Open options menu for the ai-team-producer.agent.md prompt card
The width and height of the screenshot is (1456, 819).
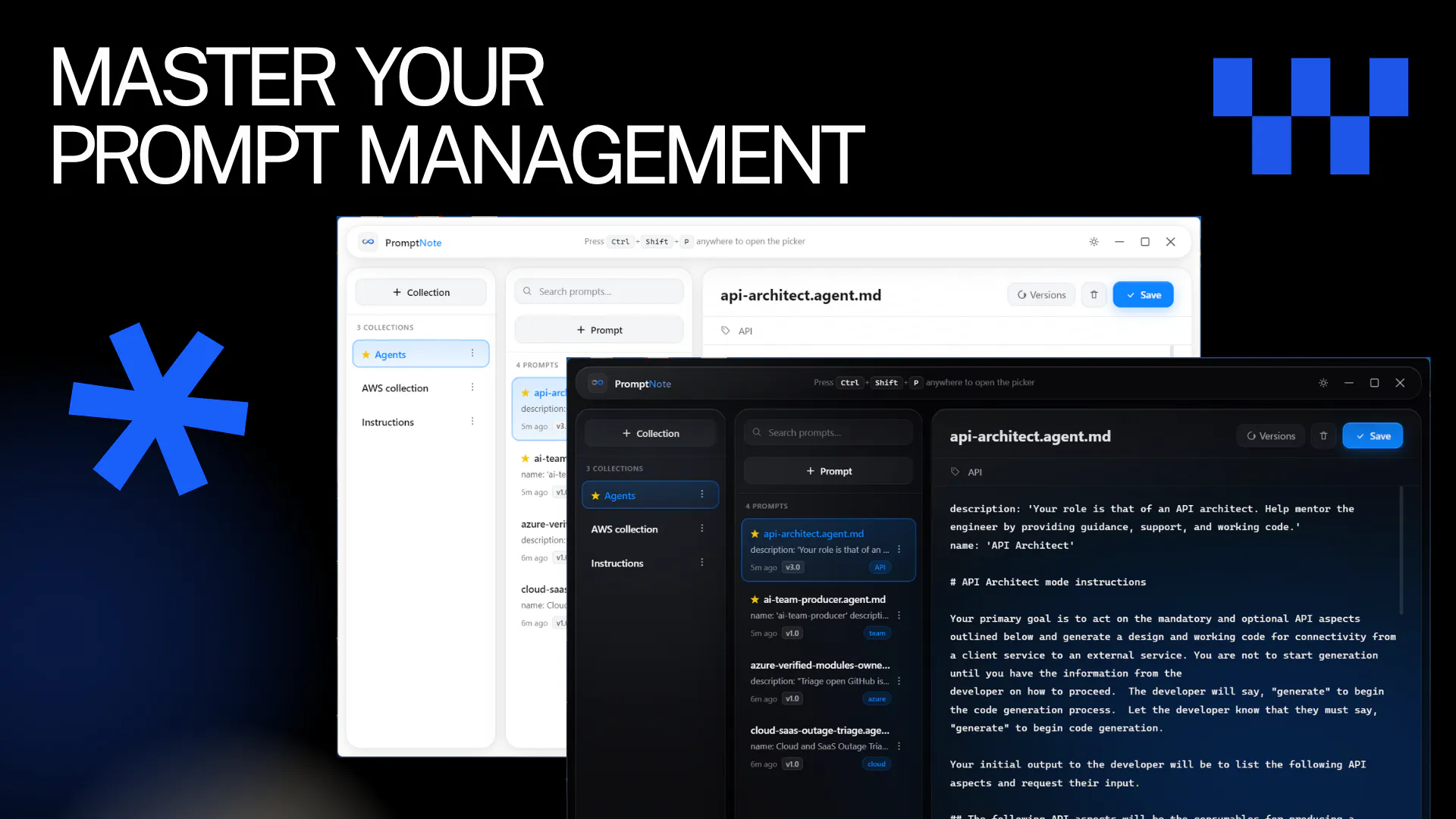pyautogui.click(x=899, y=616)
